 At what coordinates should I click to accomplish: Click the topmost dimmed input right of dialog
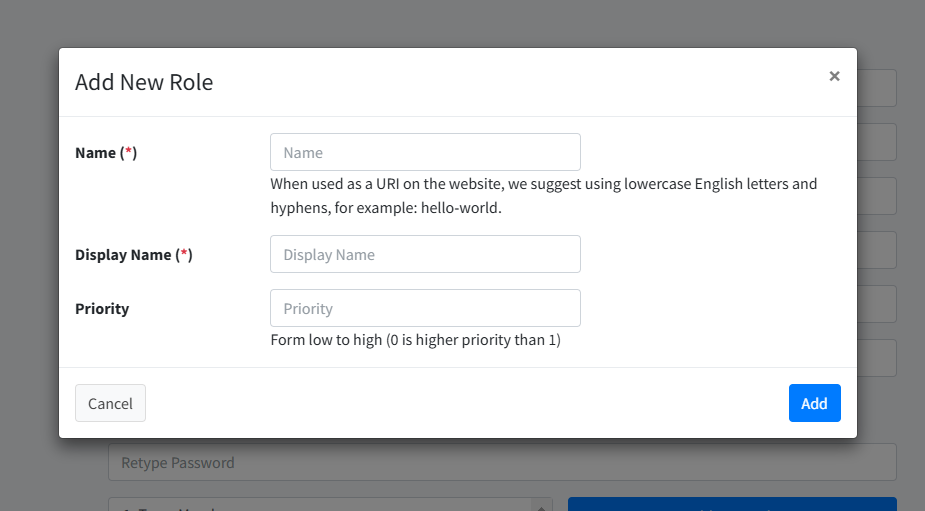877,88
